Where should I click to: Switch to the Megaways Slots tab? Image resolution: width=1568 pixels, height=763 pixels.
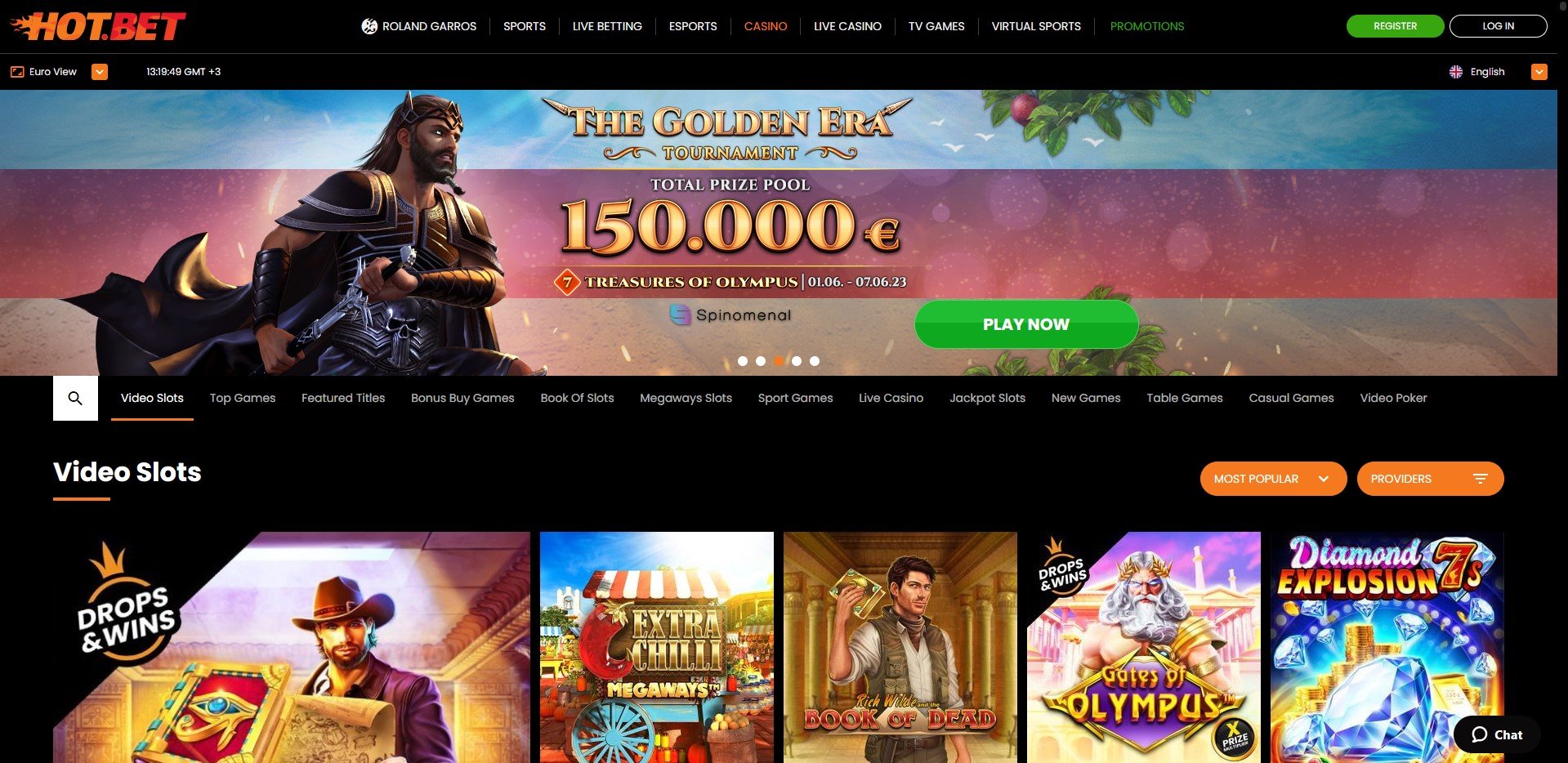686,398
